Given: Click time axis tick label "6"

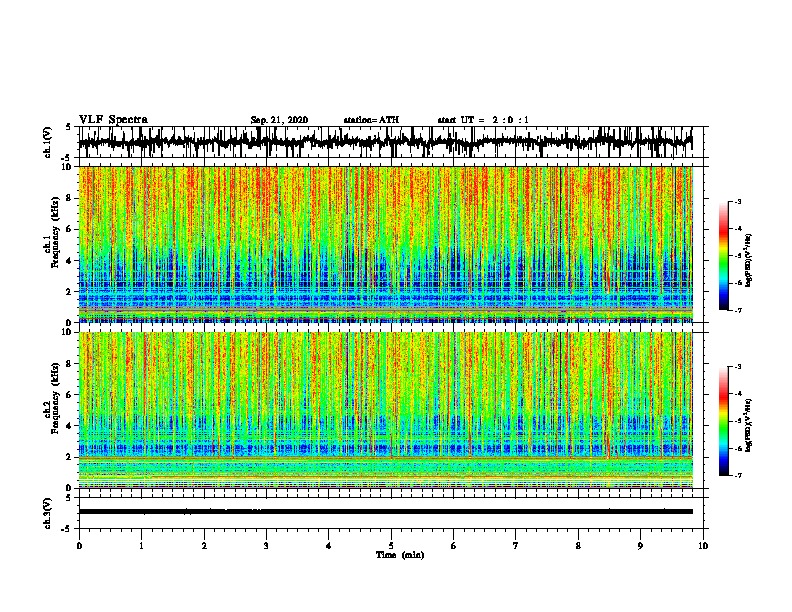Looking at the screenshot, I should click(x=453, y=546).
